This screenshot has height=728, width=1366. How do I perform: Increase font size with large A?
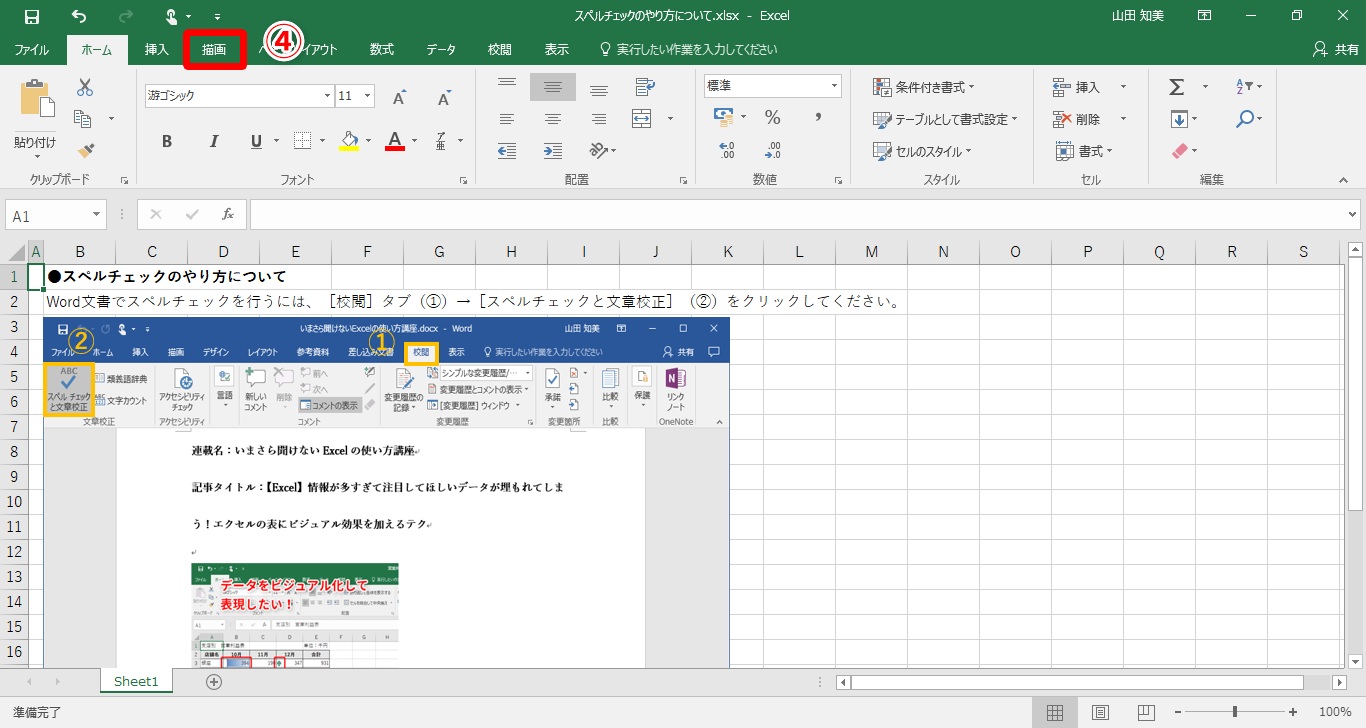(399, 96)
